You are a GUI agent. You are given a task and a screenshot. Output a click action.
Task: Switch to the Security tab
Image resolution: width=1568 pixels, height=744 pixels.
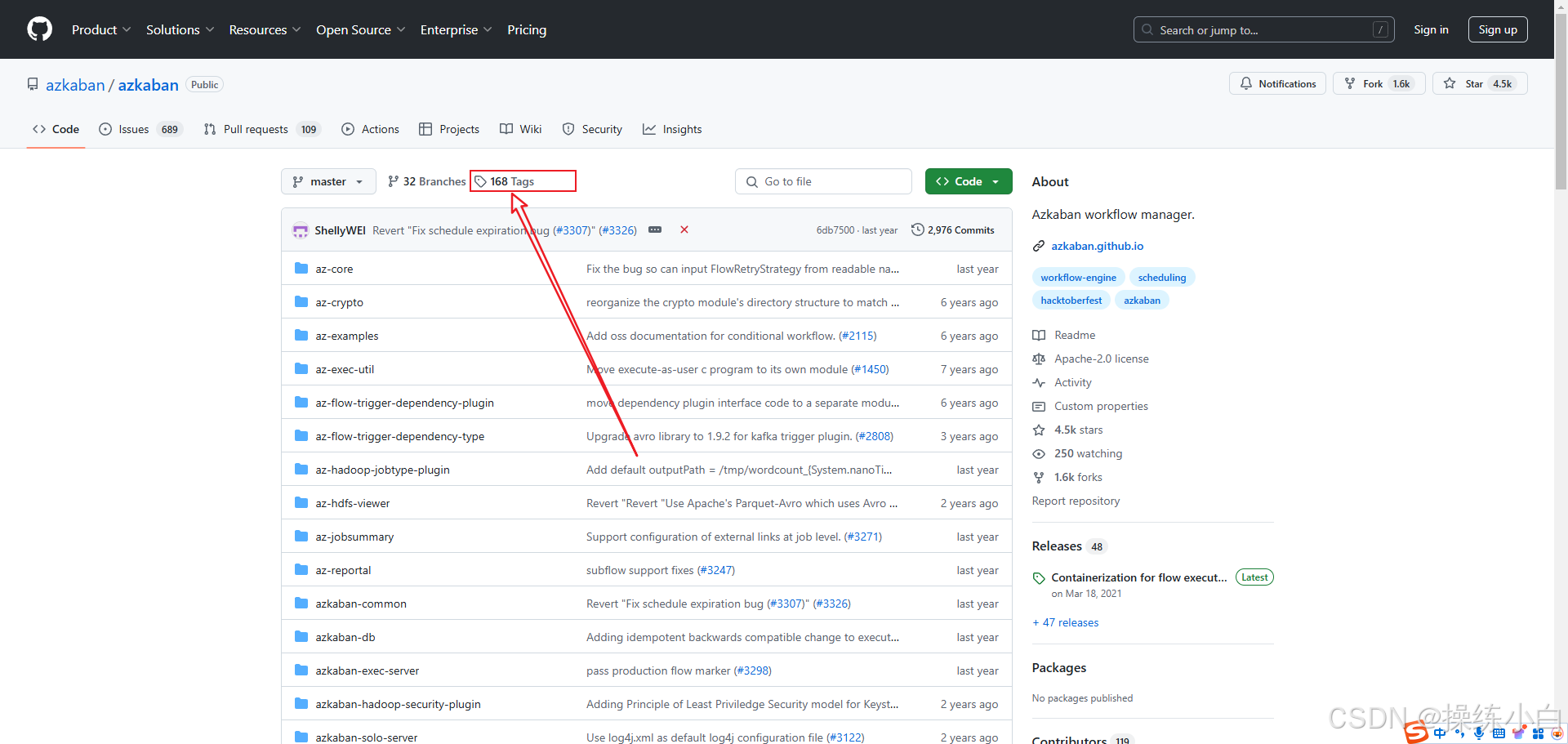click(592, 129)
